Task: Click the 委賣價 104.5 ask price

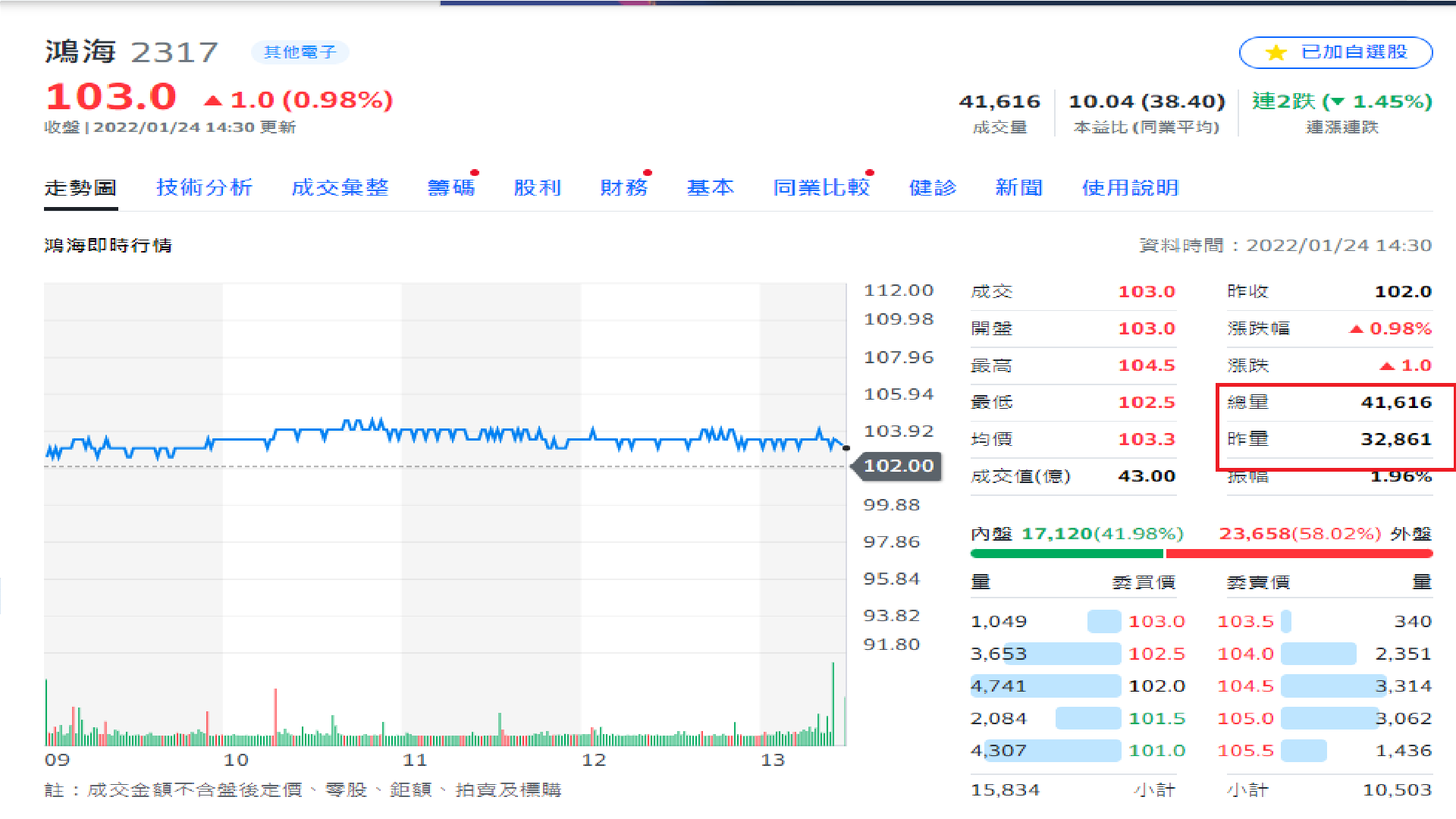Action: [1245, 686]
